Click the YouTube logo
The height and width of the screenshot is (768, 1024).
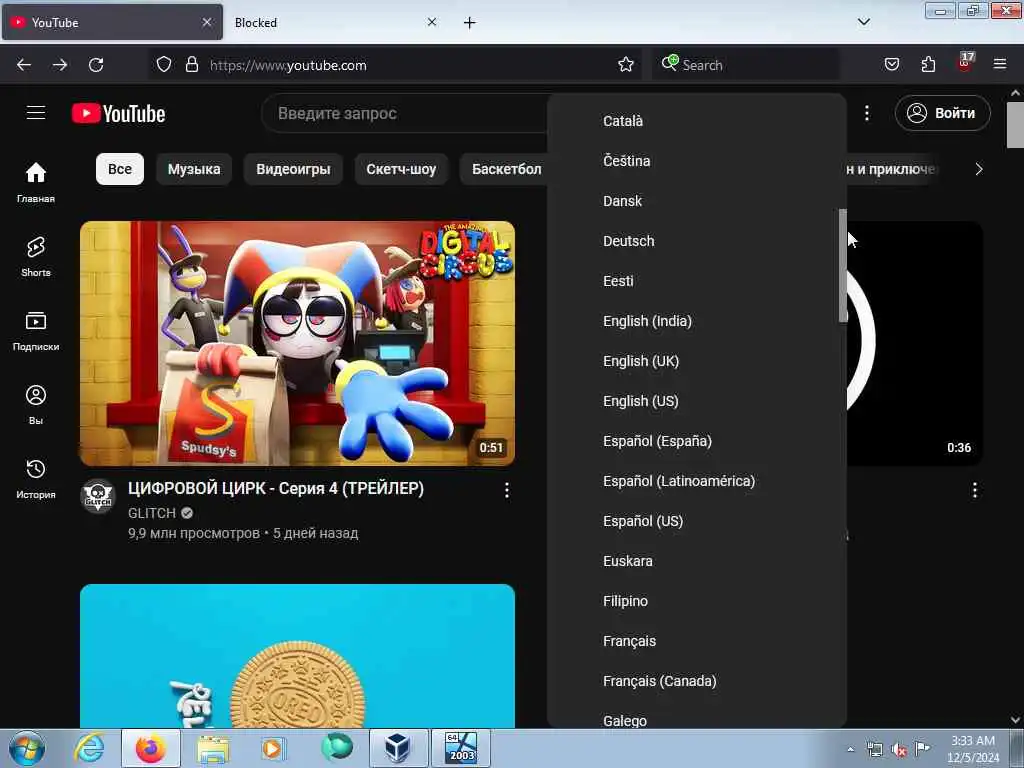118,113
